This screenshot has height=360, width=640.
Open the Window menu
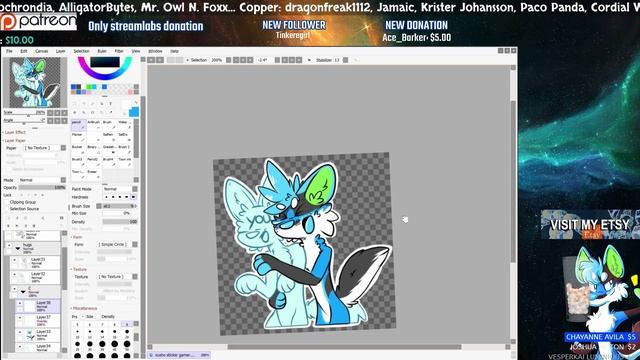point(155,51)
